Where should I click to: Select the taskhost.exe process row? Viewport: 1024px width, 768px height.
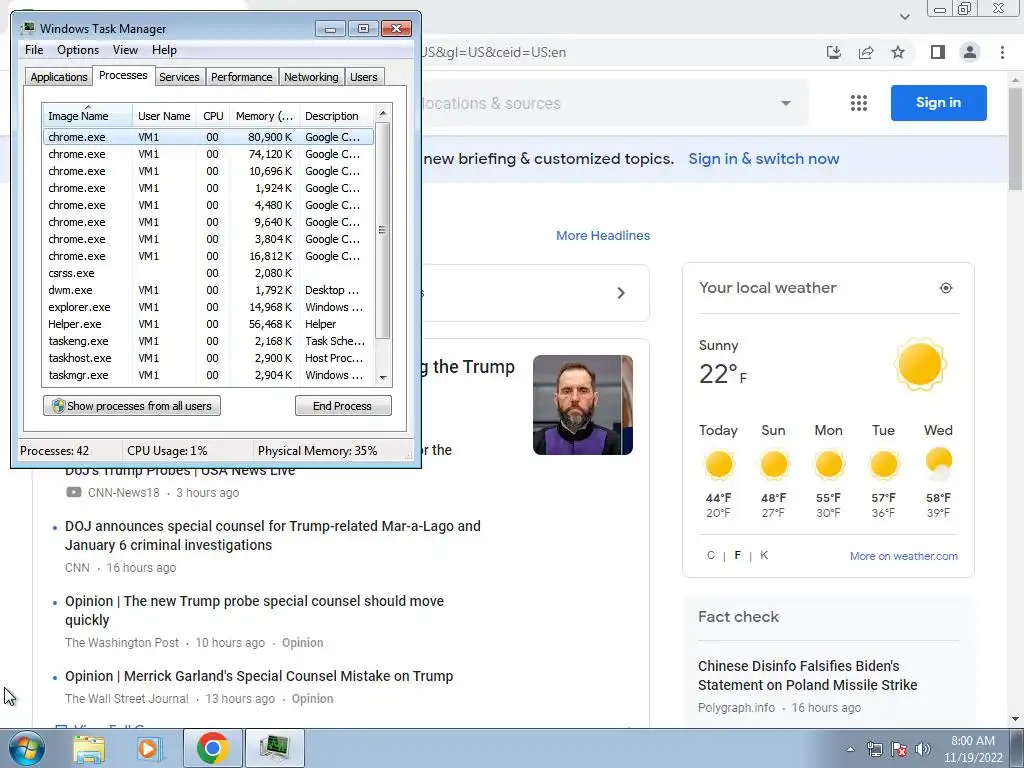(x=209, y=358)
